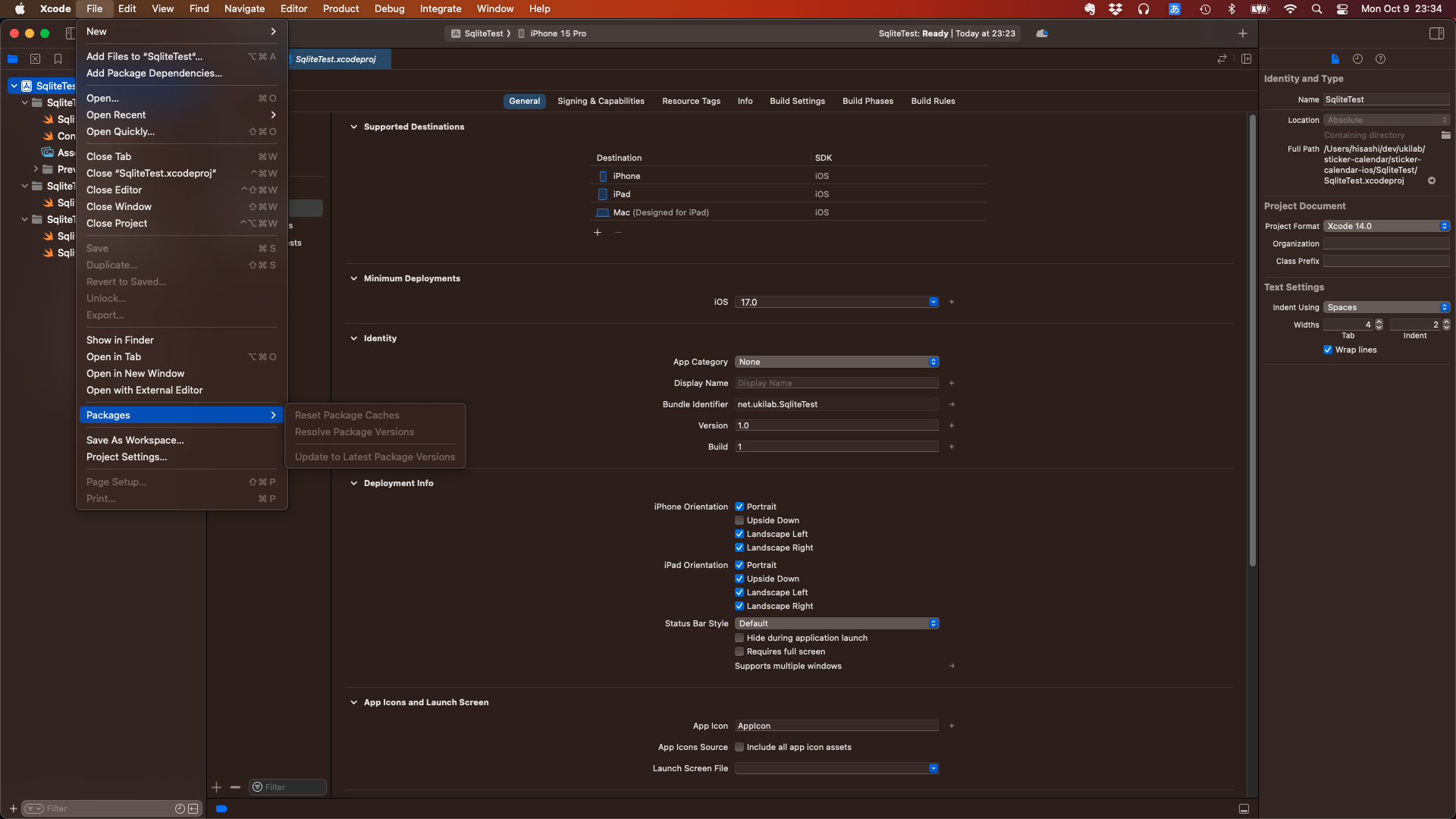Image resolution: width=1456 pixels, height=819 pixels.
Task: Uncheck Wrap lines in Text Settings
Action: (x=1328, y=350)
